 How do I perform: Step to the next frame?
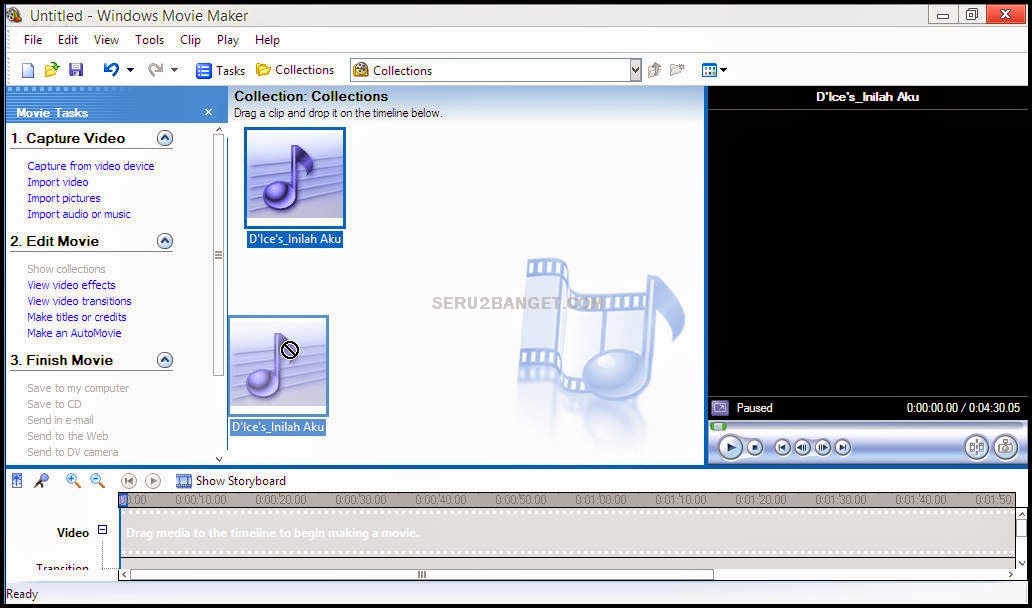click(x=823, y=447)
